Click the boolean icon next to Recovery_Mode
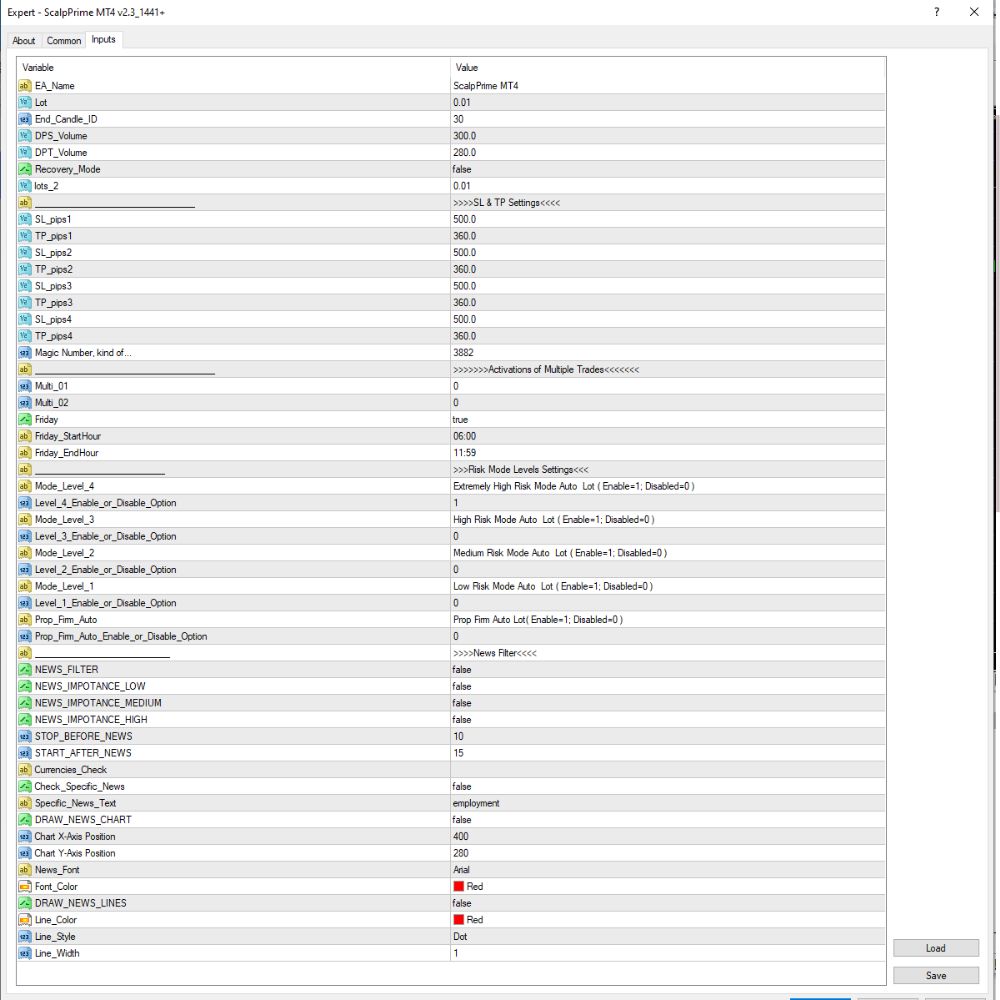This screenshot has width=1000, height=1000. point(24,169)
